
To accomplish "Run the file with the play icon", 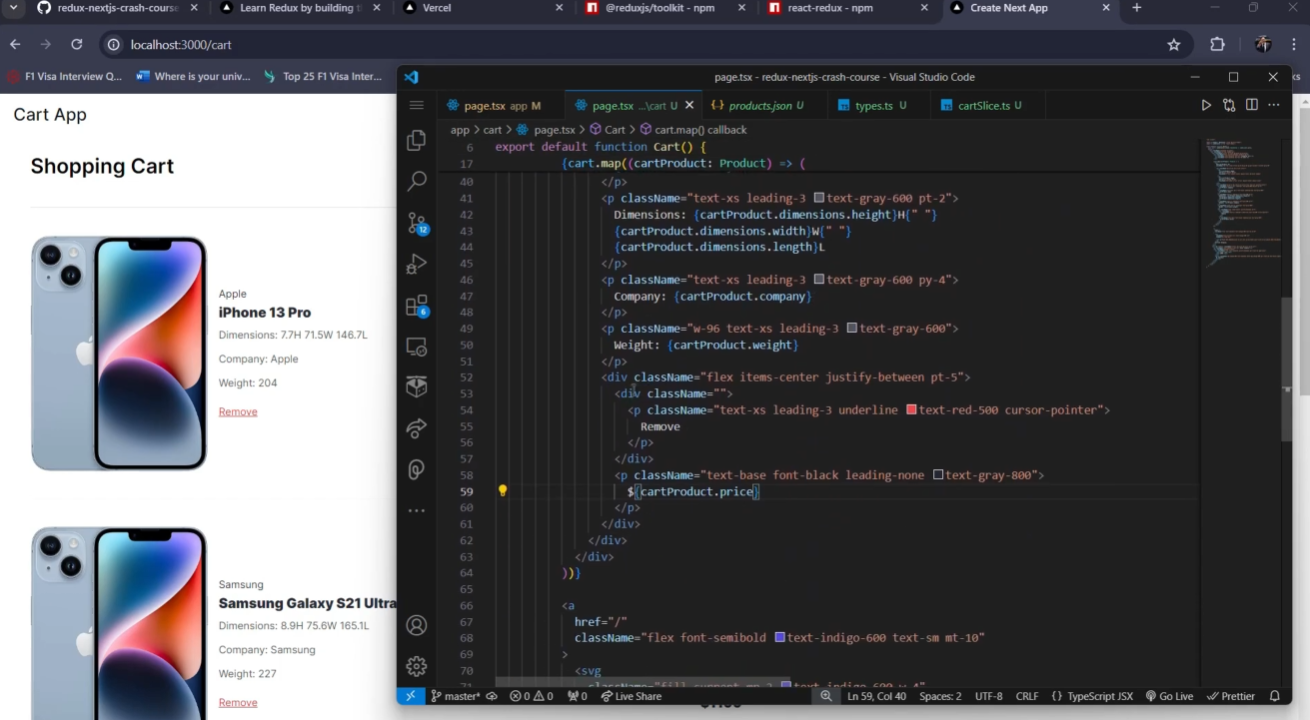I will click(1206, 105).
